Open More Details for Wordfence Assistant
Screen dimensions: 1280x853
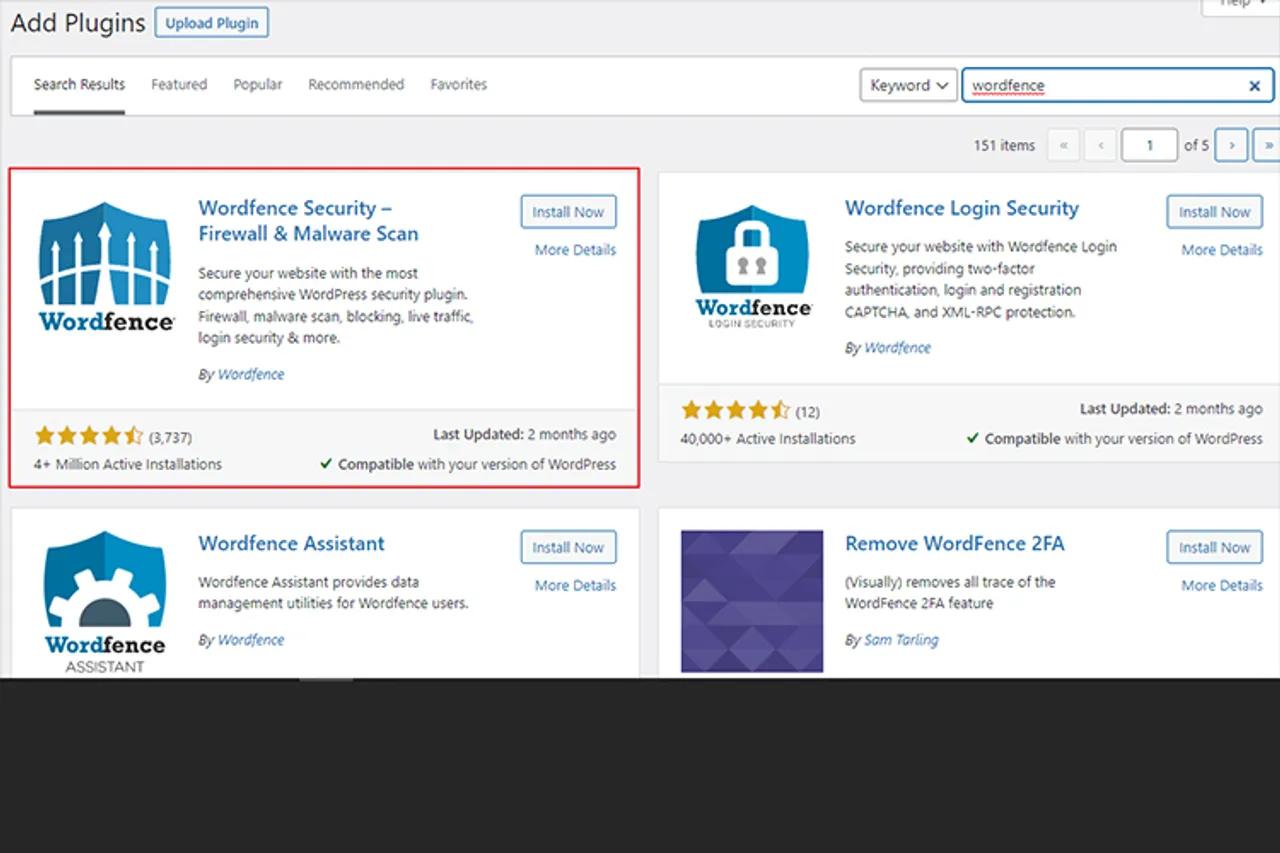[x=575, y=585]
